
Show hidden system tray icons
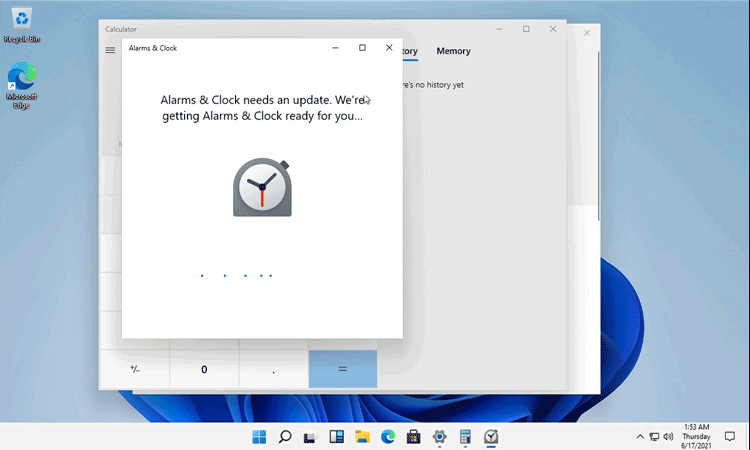pyautogui.click(x=640, y=436)
